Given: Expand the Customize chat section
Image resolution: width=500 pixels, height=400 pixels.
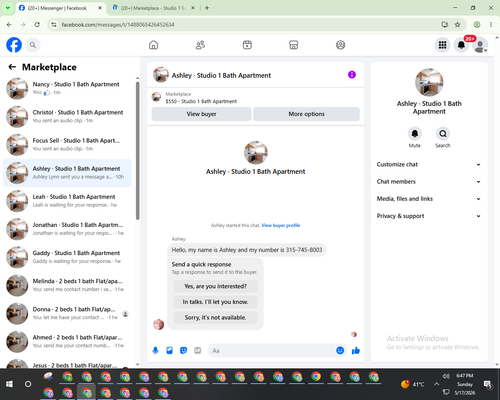Looking at the screenshot, I should [x=429, y=164].
